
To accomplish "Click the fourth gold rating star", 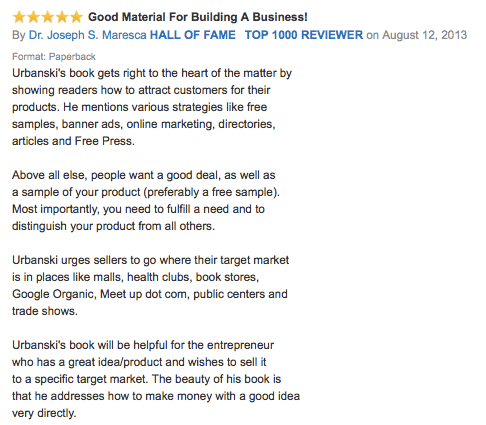I will [62, 17].
